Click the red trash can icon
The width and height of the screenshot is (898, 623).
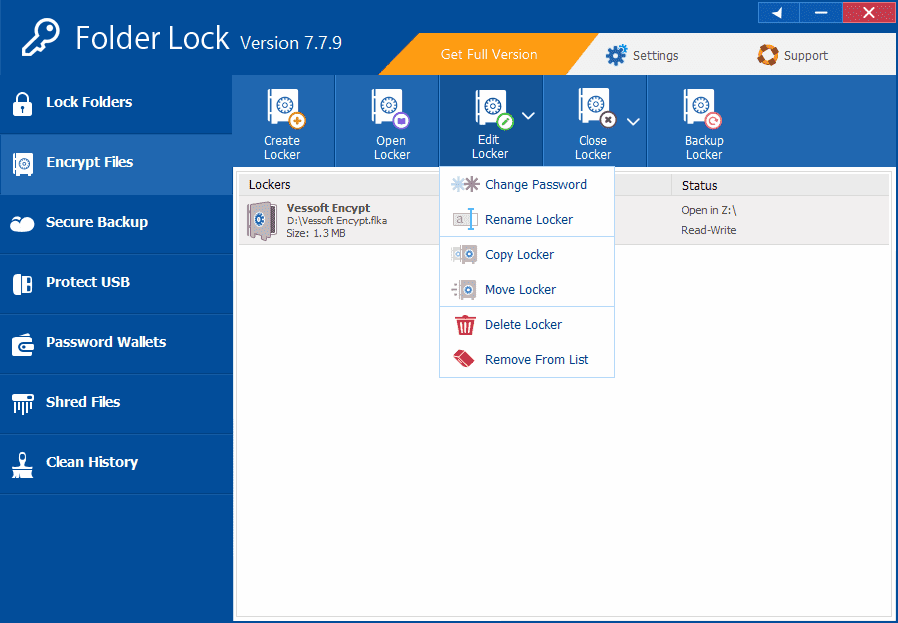point(465,325)
